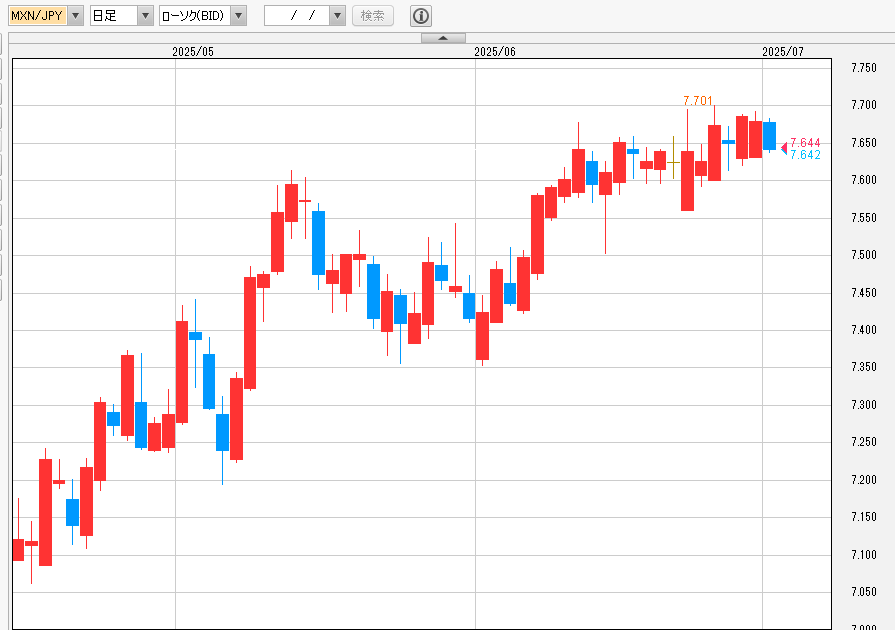Click the pink current-price arrow marker
Viewport: 895px width, 630px height.
(783, 148)
